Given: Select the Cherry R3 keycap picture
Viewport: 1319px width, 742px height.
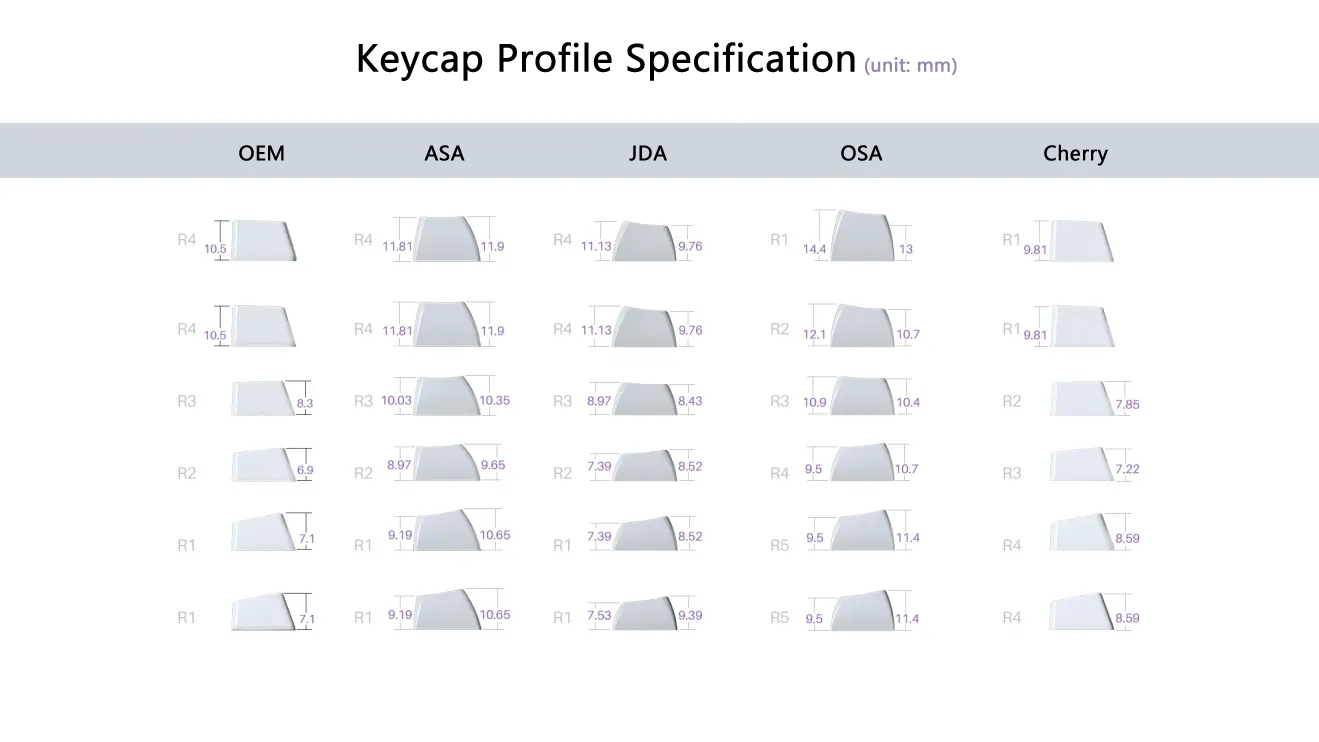Looking at the screenshot, I should pos(1083,465).
